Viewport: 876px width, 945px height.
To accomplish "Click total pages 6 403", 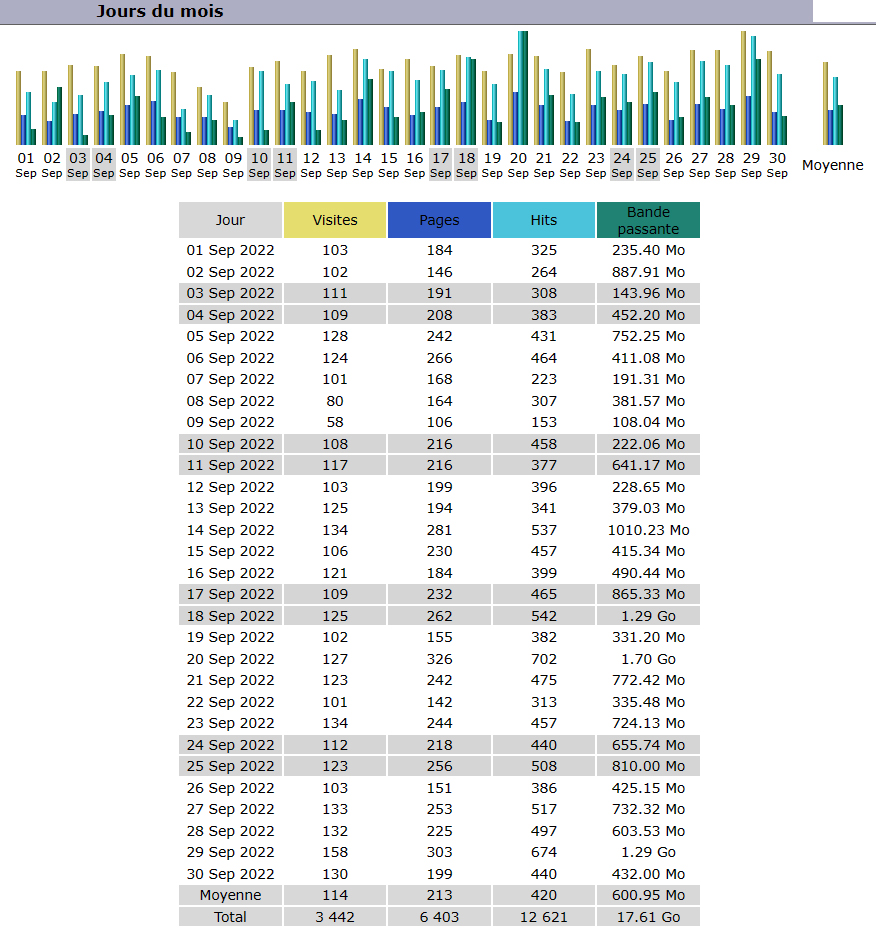I will (439, 917).
